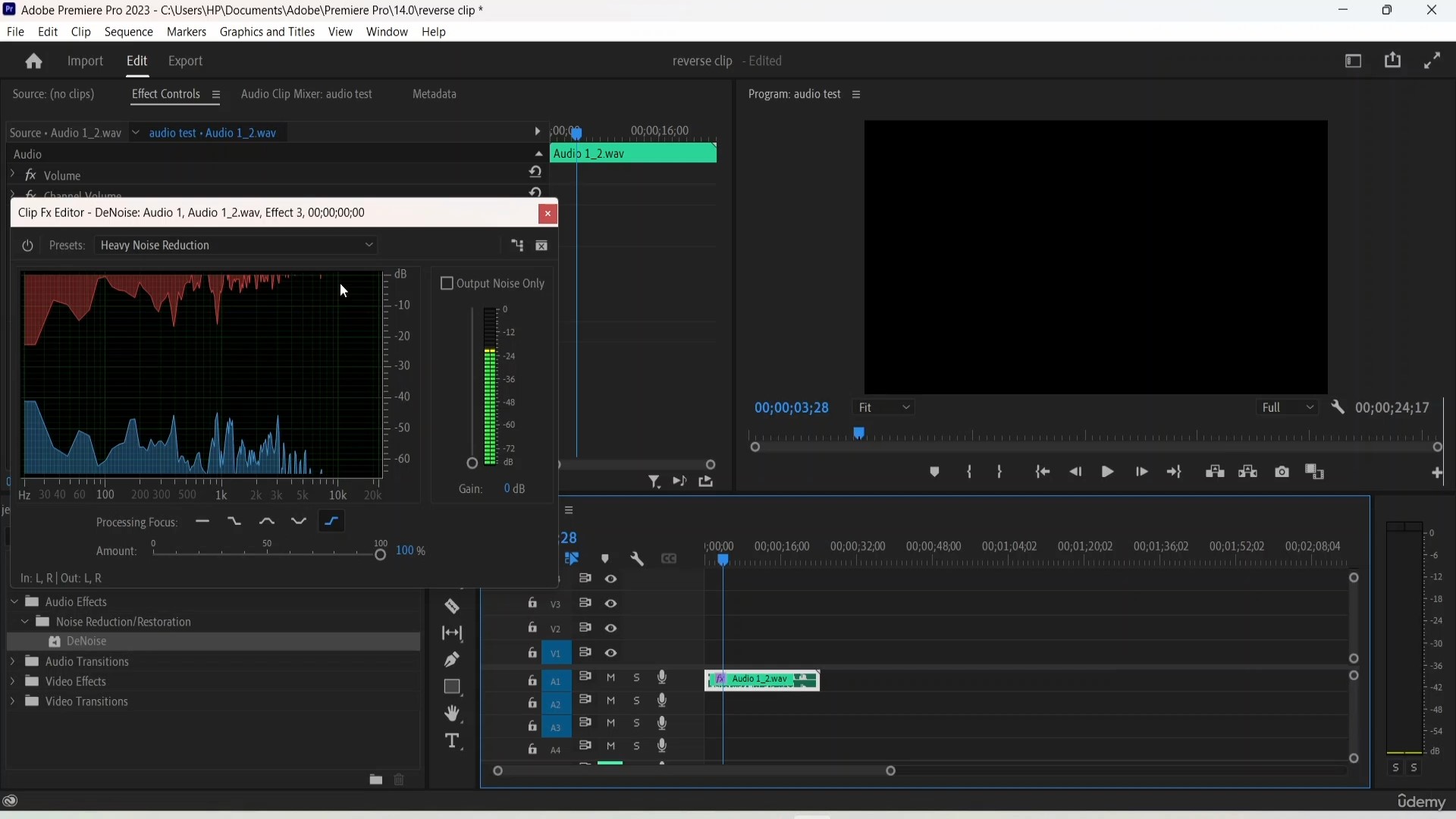Open the Graphics and Titles menu

tap(268, 33)
